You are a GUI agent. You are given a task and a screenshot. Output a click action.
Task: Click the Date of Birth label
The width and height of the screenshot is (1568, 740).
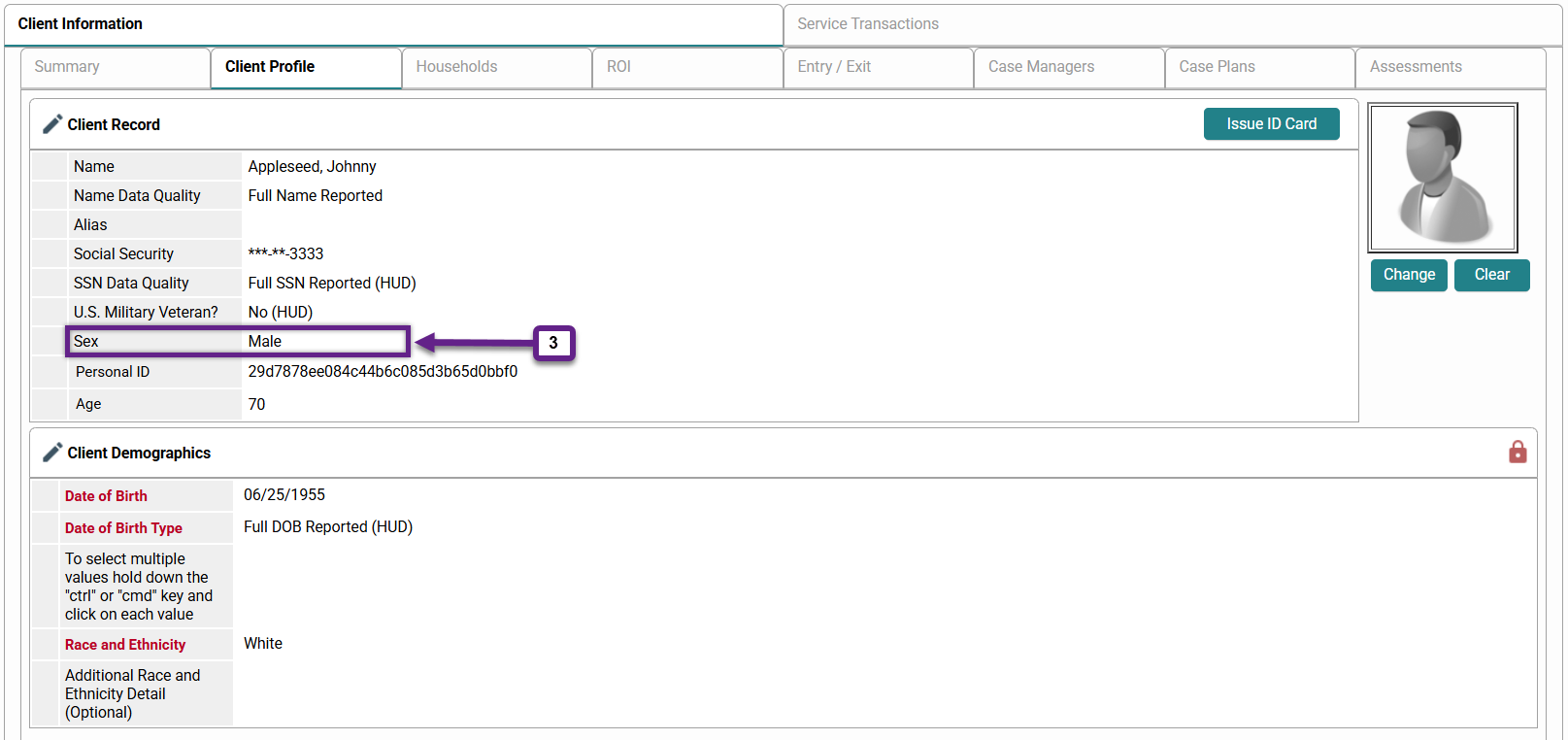[x=106, y=496]
